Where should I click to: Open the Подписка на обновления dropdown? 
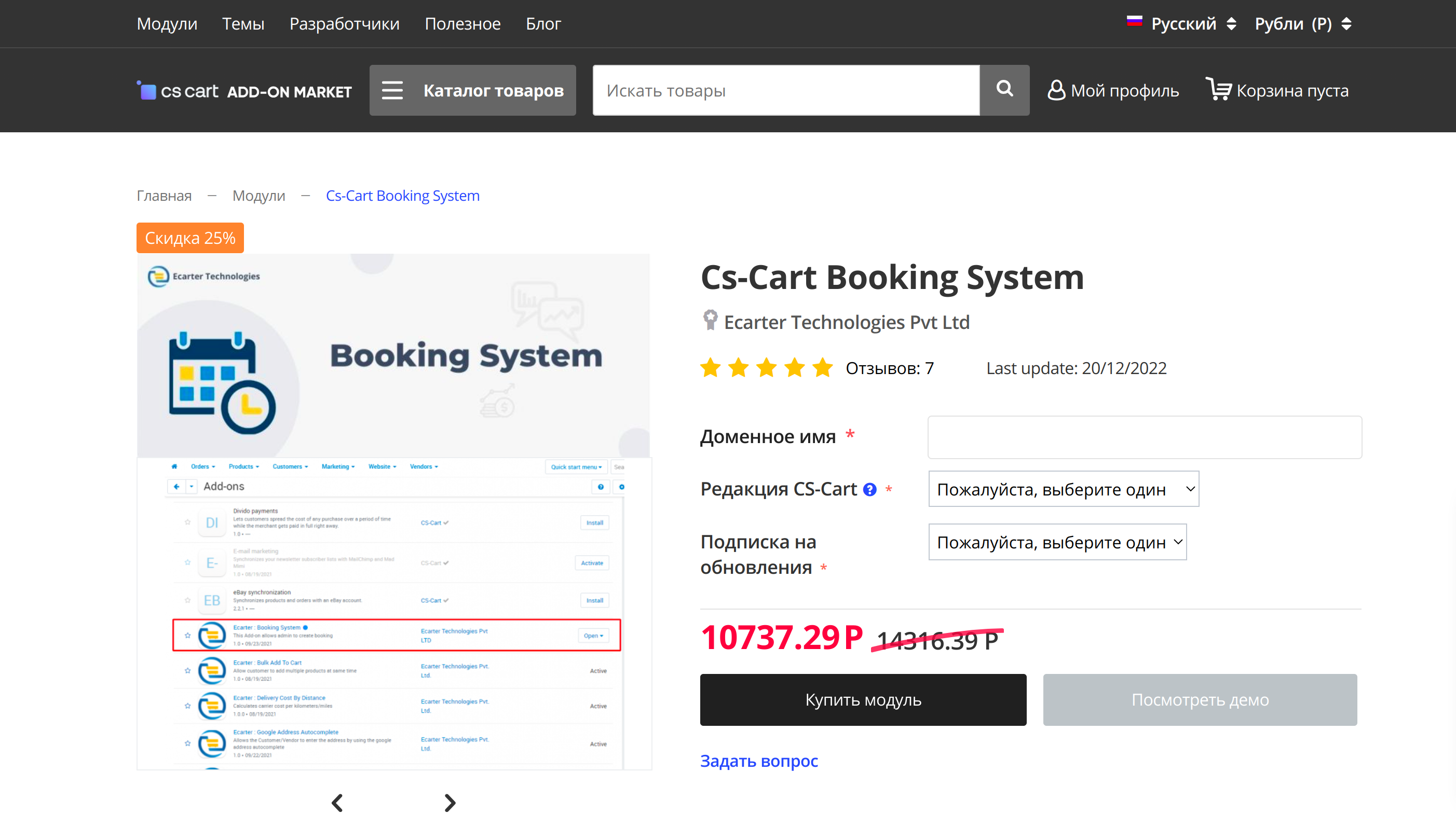1057,543
